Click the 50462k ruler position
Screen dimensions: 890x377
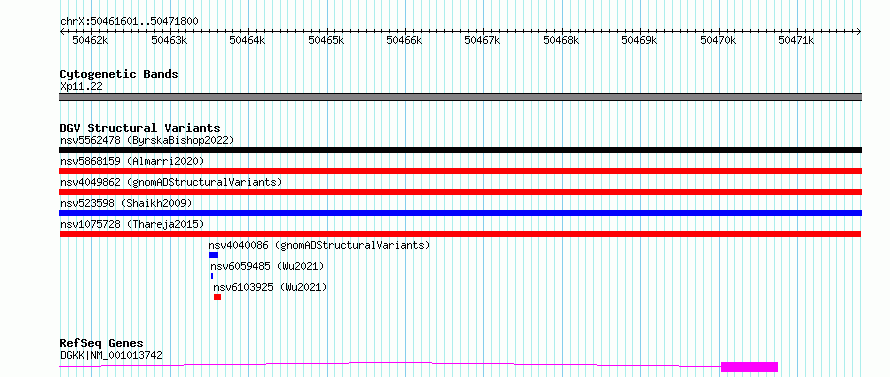pos(90,40)
